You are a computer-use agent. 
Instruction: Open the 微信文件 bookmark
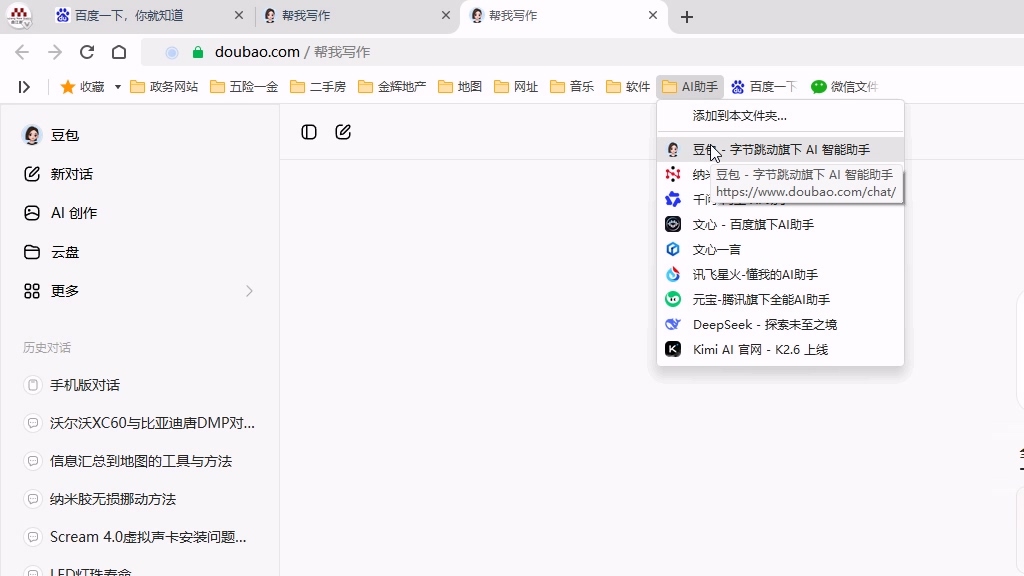coord(844,87)
